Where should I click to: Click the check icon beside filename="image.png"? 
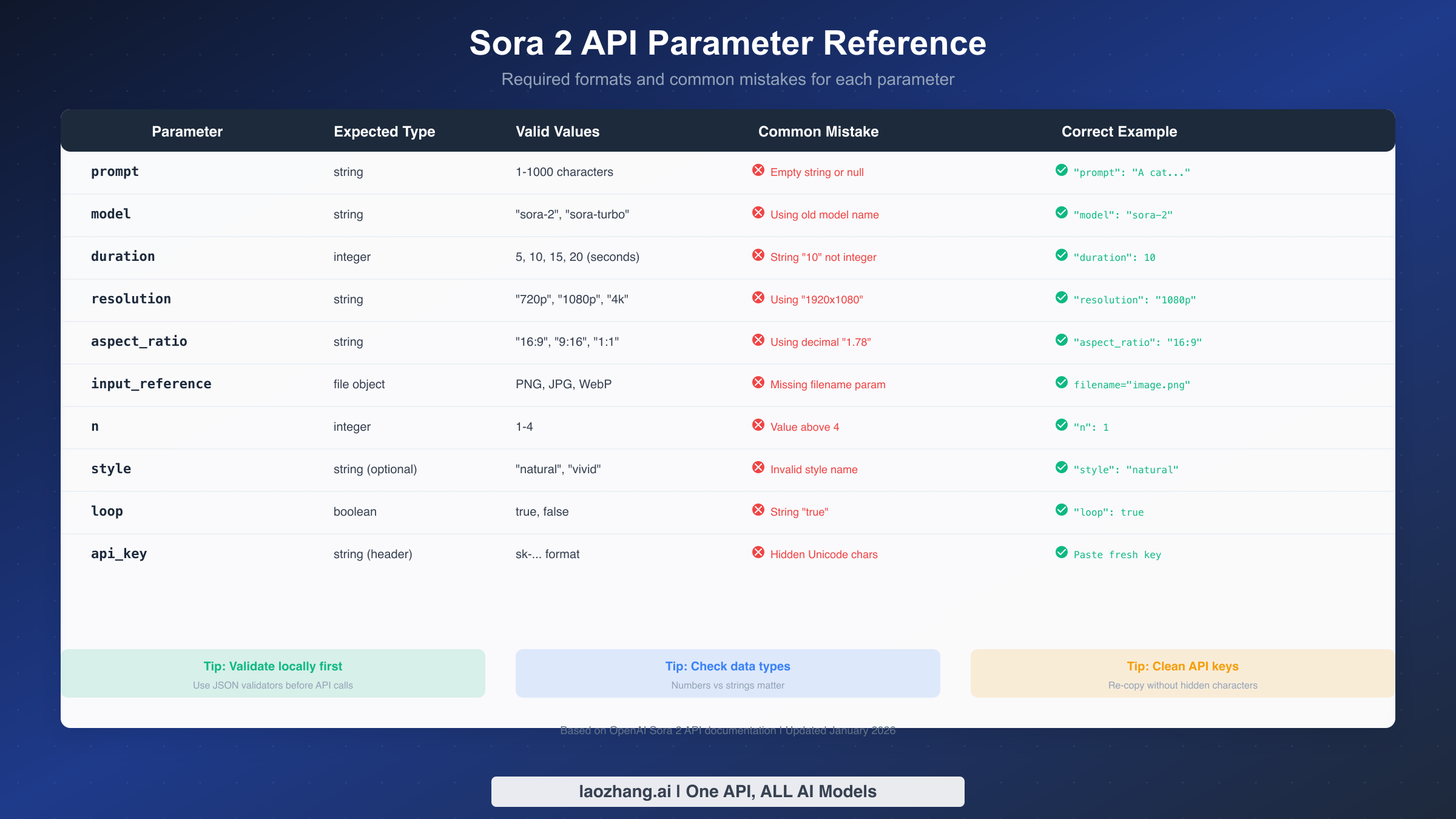[x=1061, y=383]
